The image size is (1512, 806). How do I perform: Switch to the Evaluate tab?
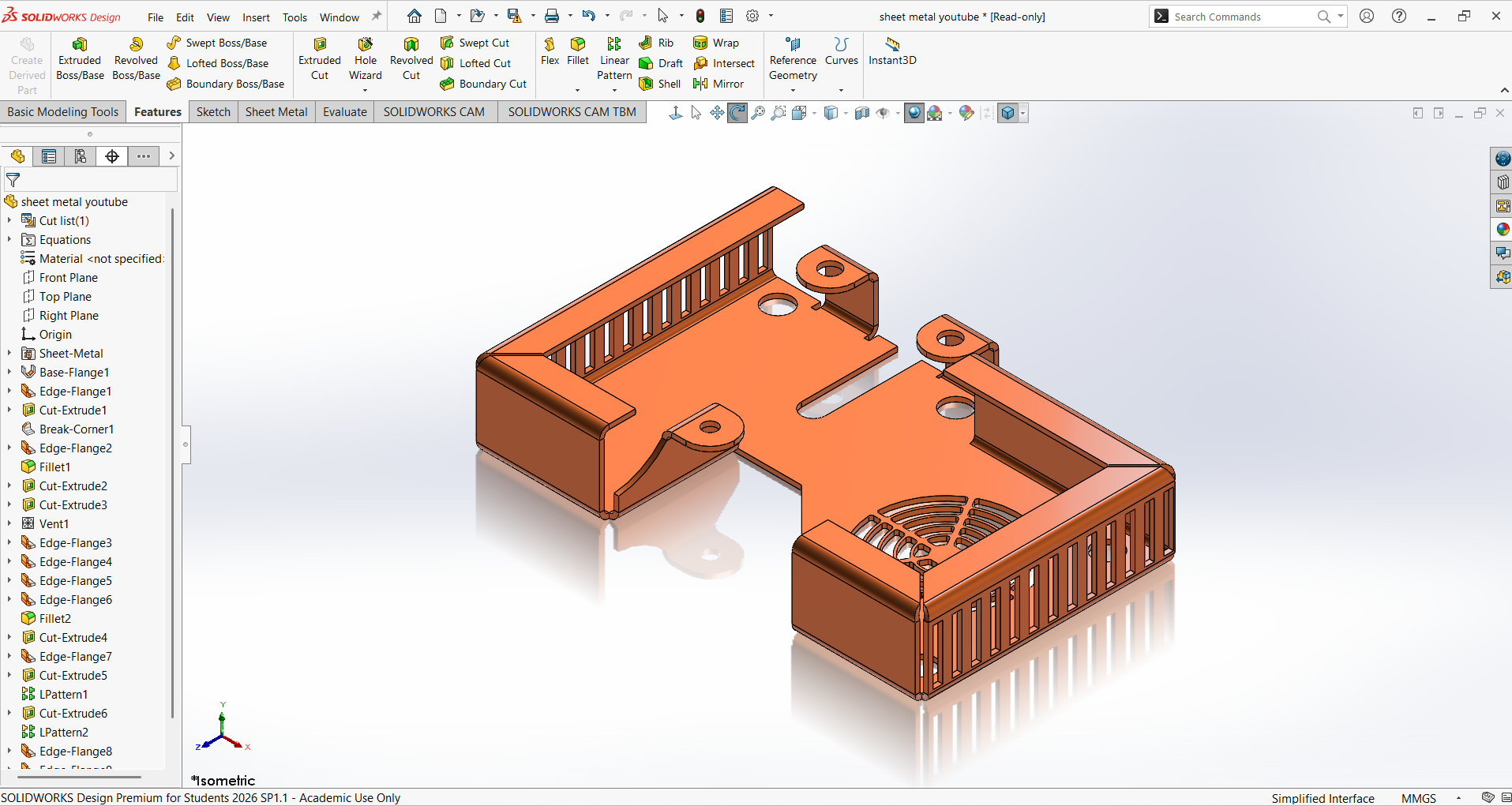(345, 112)
